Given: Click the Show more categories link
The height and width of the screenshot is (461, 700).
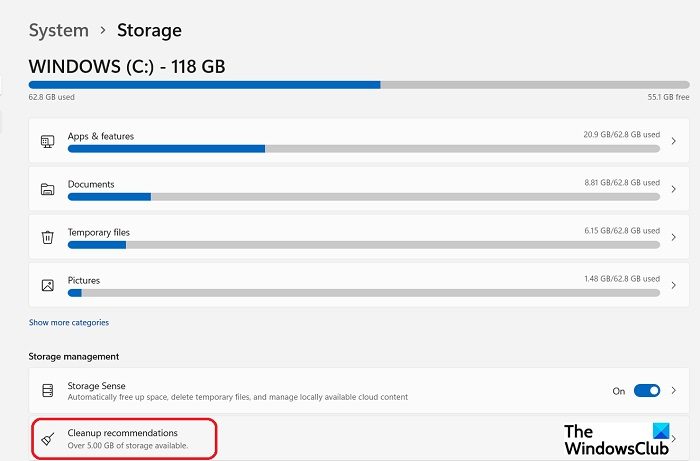Looking at the screenshot, I should click(x=69, y=322).
